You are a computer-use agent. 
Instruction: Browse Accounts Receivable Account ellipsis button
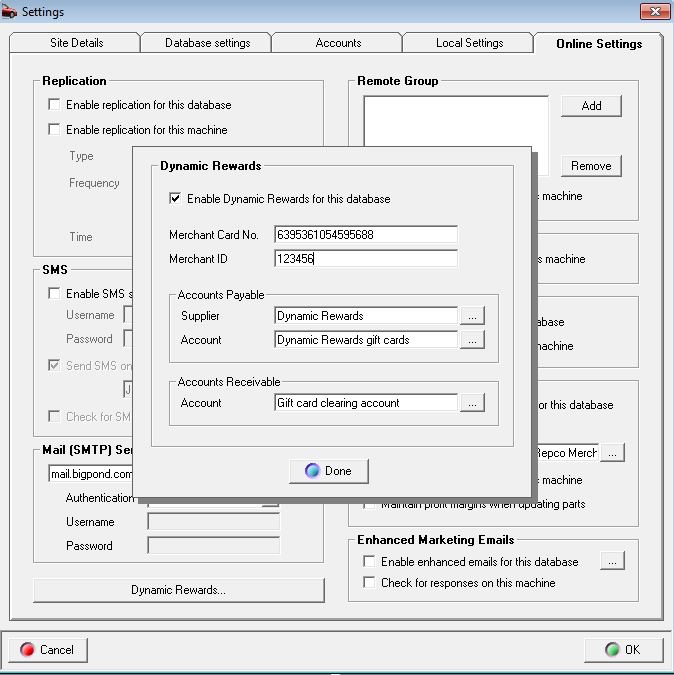[472, 403]
